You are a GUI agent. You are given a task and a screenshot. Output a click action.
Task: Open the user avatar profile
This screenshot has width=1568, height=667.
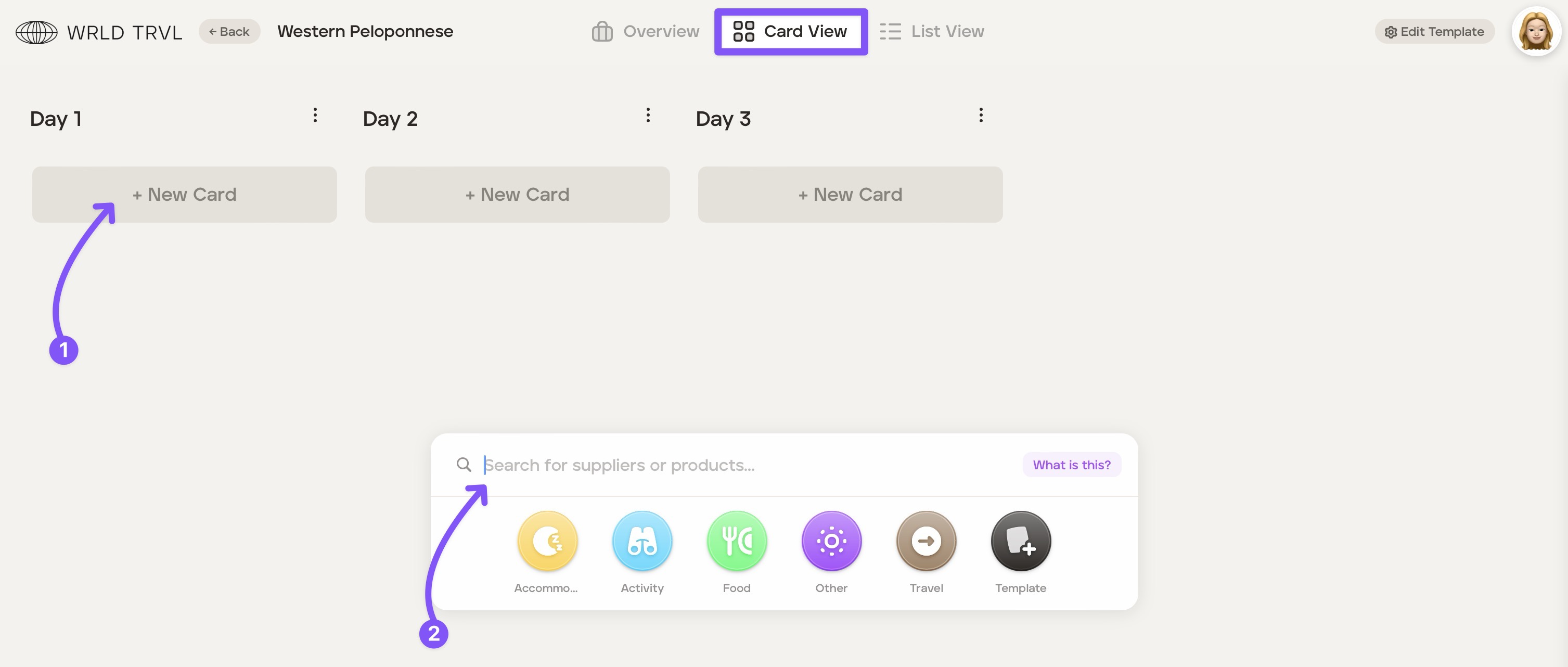1535,31
